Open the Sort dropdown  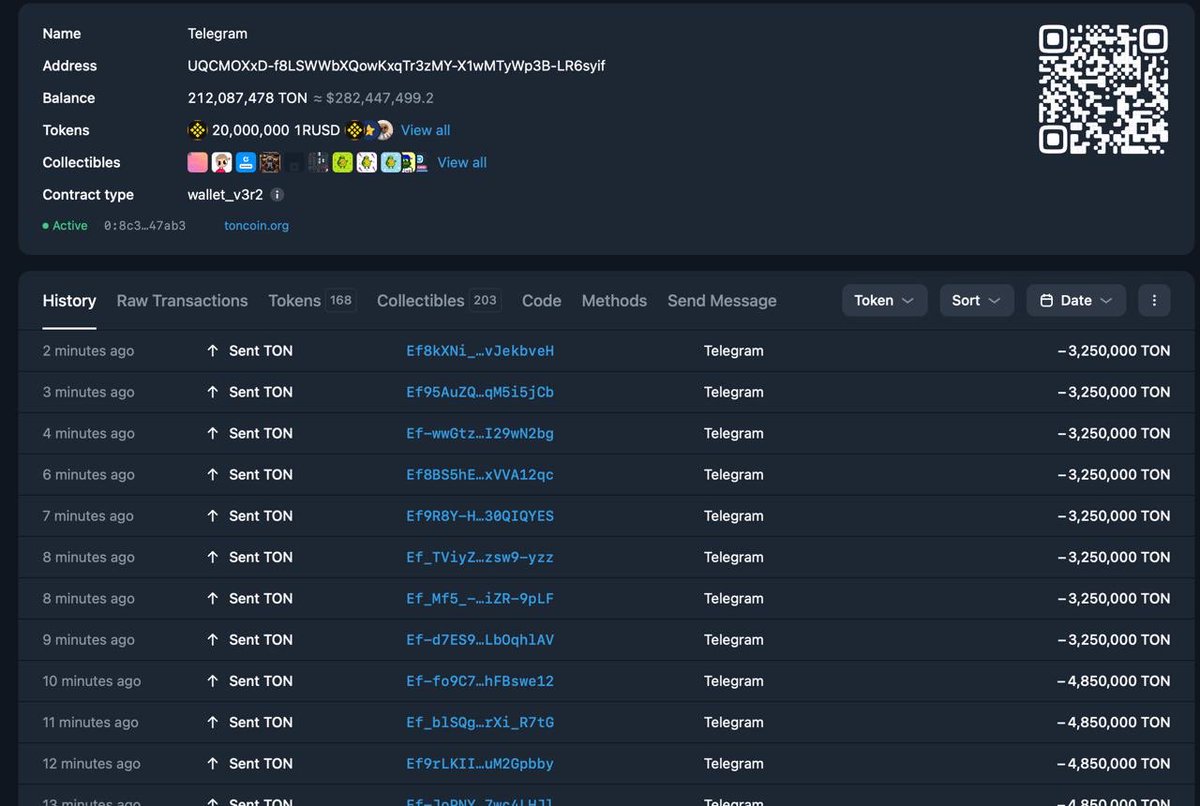pos(977,300)
